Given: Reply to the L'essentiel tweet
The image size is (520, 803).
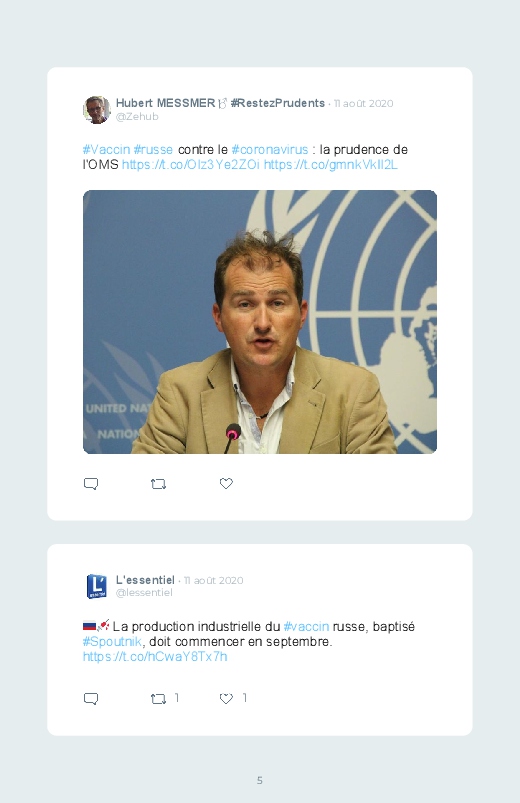Looking at the screenshot, I should pyautogui.click(x=91, y=699).
